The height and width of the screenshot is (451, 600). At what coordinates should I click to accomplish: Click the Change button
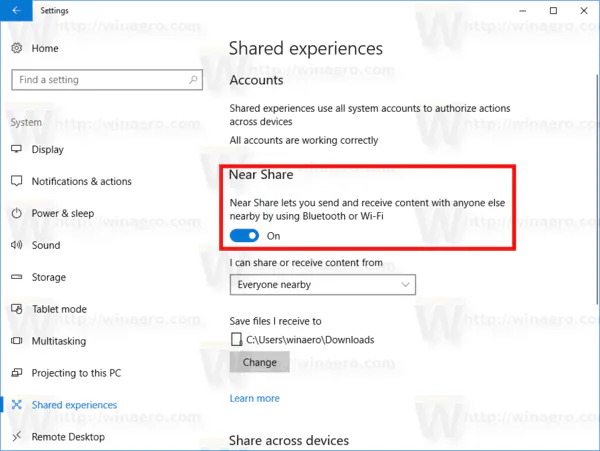(259, 362)
